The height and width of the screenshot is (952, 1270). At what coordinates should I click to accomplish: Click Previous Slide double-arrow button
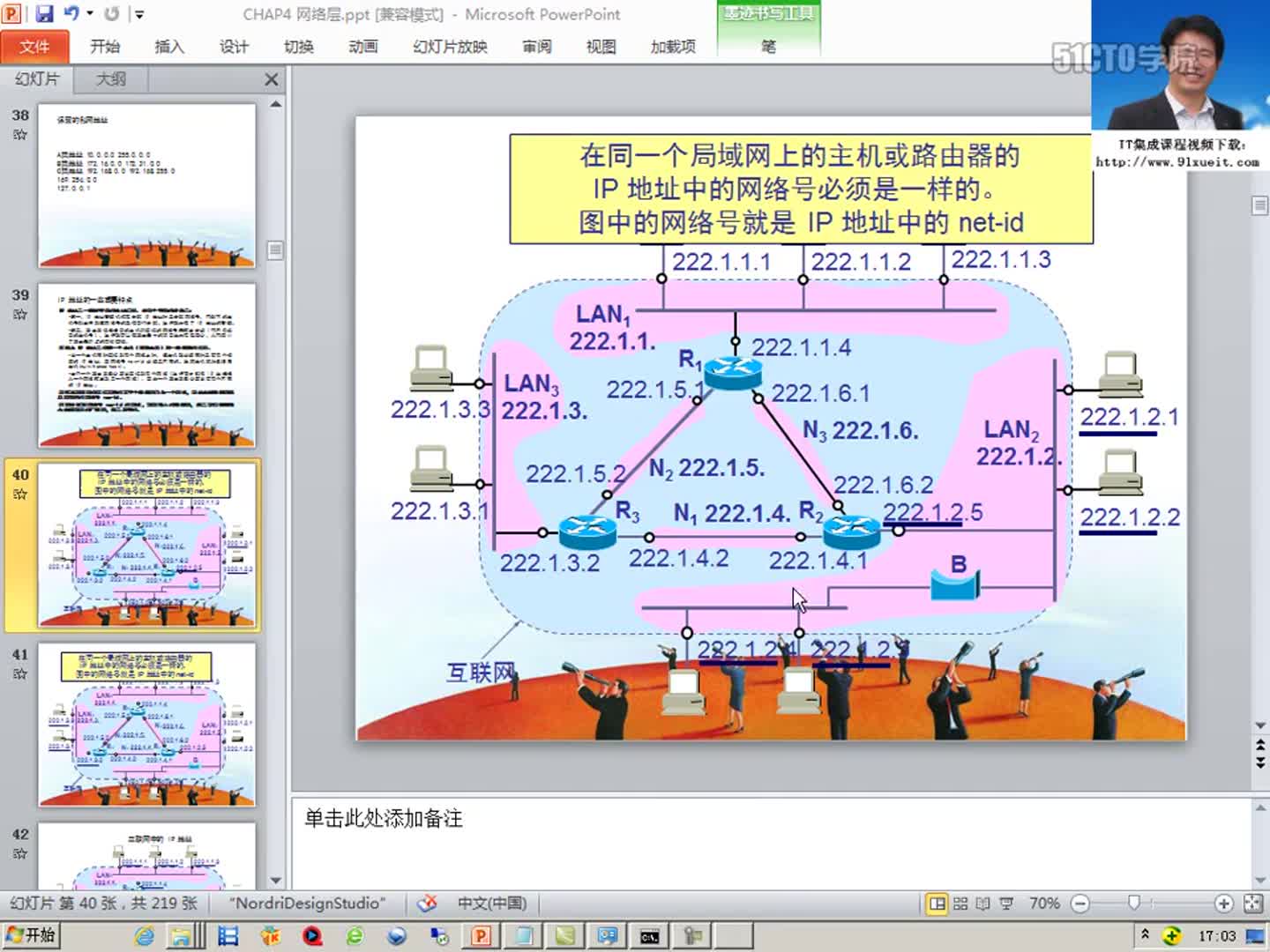pos(1260,746)
